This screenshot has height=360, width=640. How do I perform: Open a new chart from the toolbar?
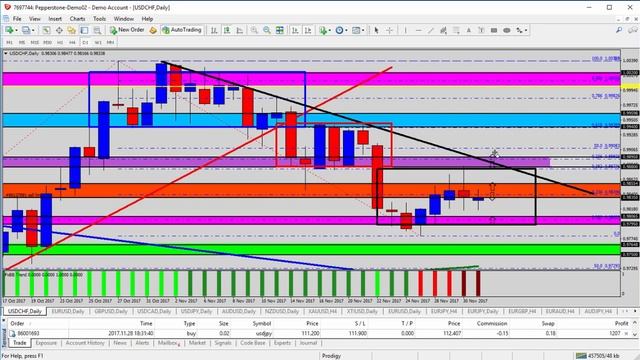(9, 30)
